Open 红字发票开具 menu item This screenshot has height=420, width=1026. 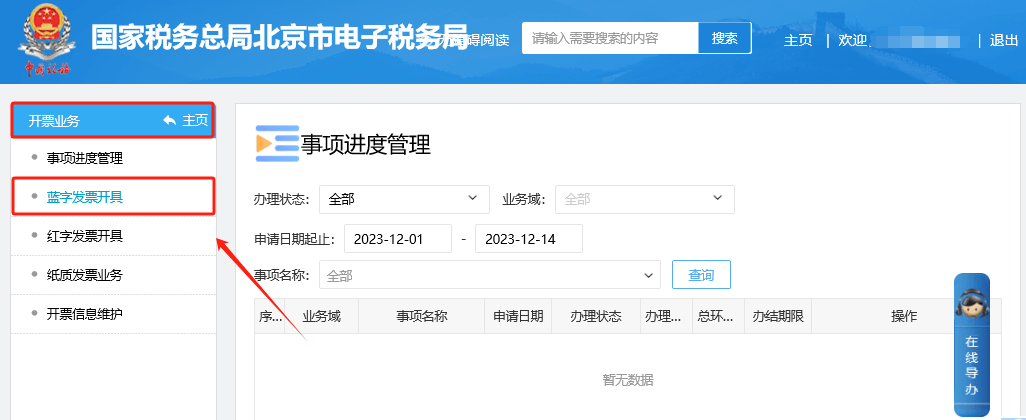85,236
